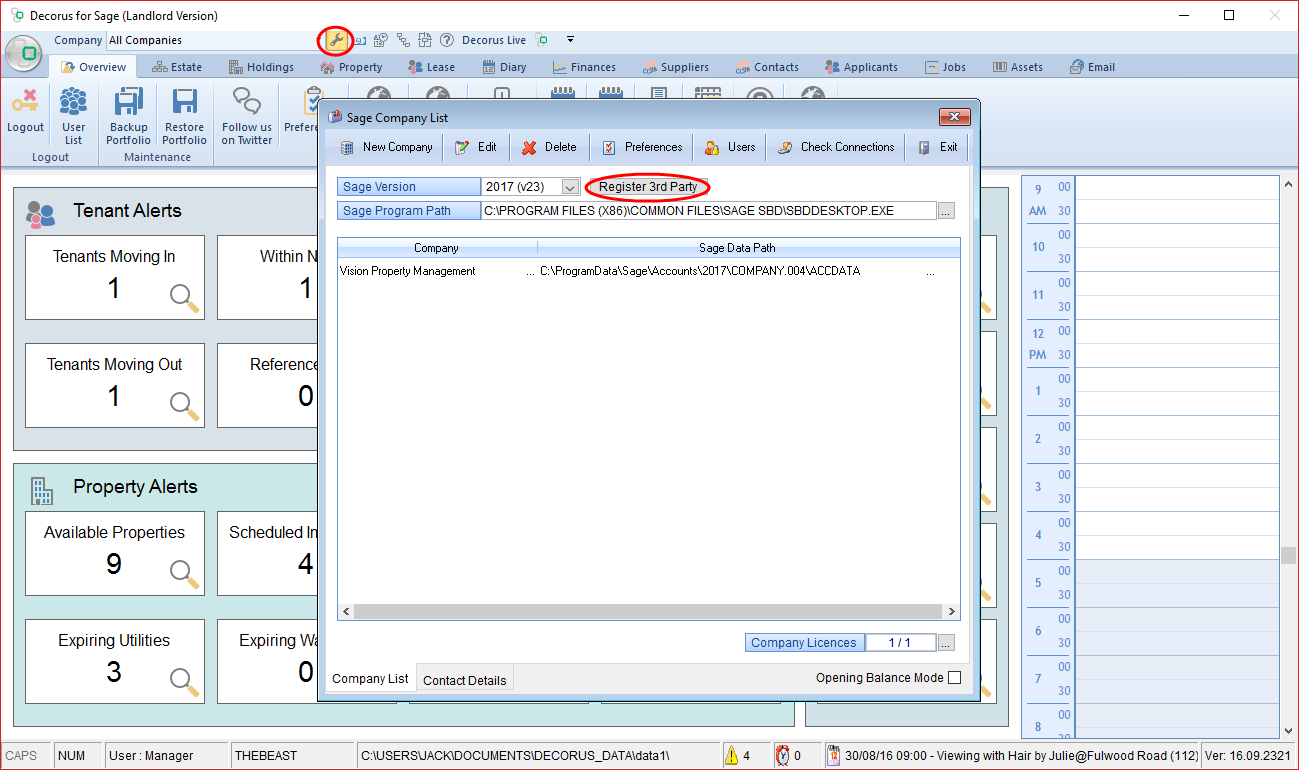Click browse button next to Company Licences
Image resolution: width=1299 pixels, height=770 pixels.
coord(946,643)
